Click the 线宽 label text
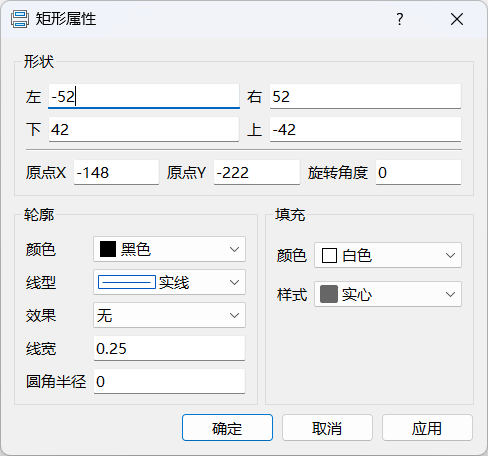488x456 pixels. pyautogui.click(x=41, y=349)
